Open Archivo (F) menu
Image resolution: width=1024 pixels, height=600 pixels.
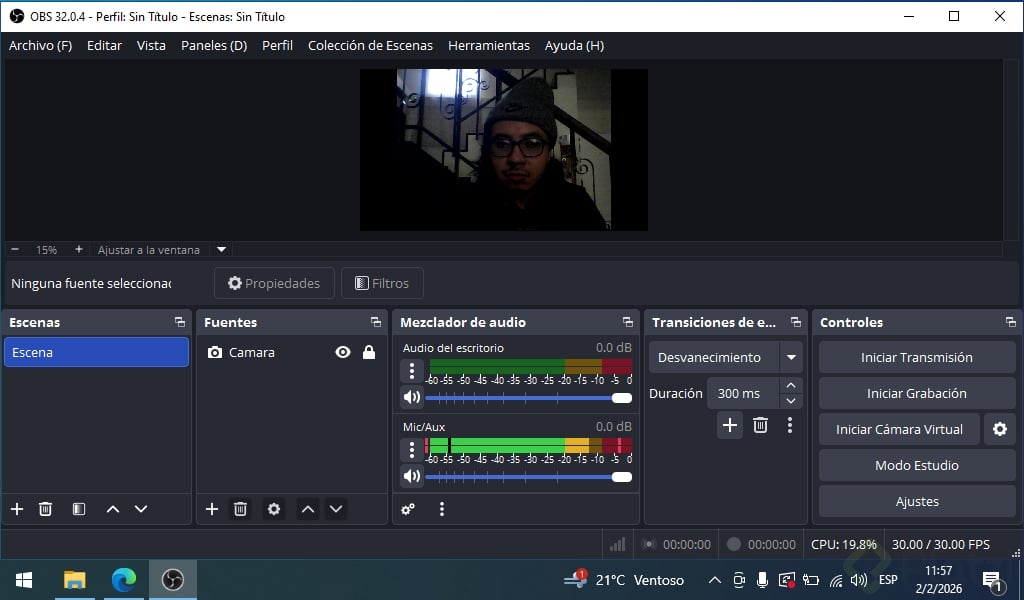point(40,46)
